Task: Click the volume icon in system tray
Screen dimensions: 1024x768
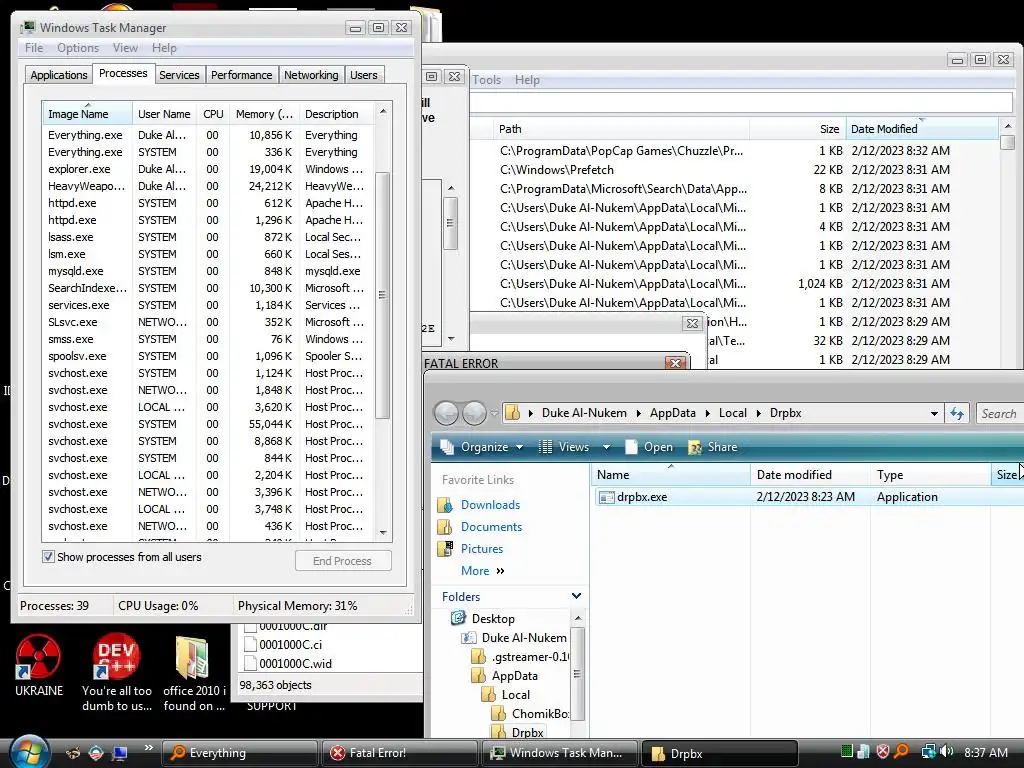Action: tap(947, 752)
